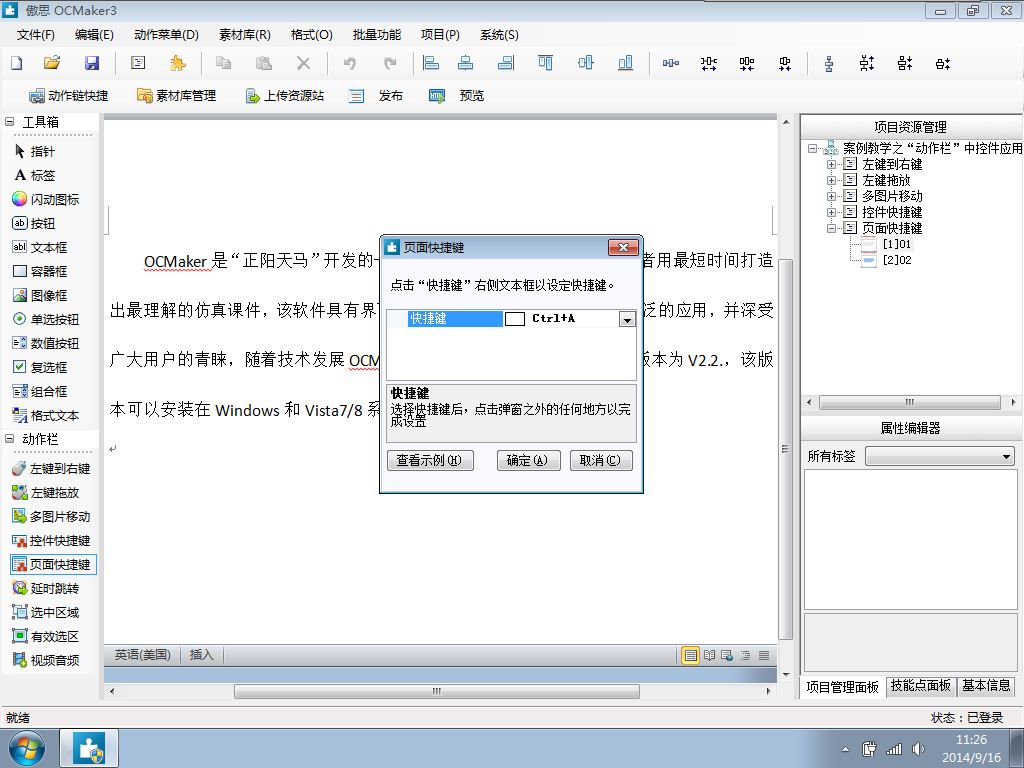Select 有效选区 valid selection action
Screen dimensions: 1024x768
[x=46, y=636]
